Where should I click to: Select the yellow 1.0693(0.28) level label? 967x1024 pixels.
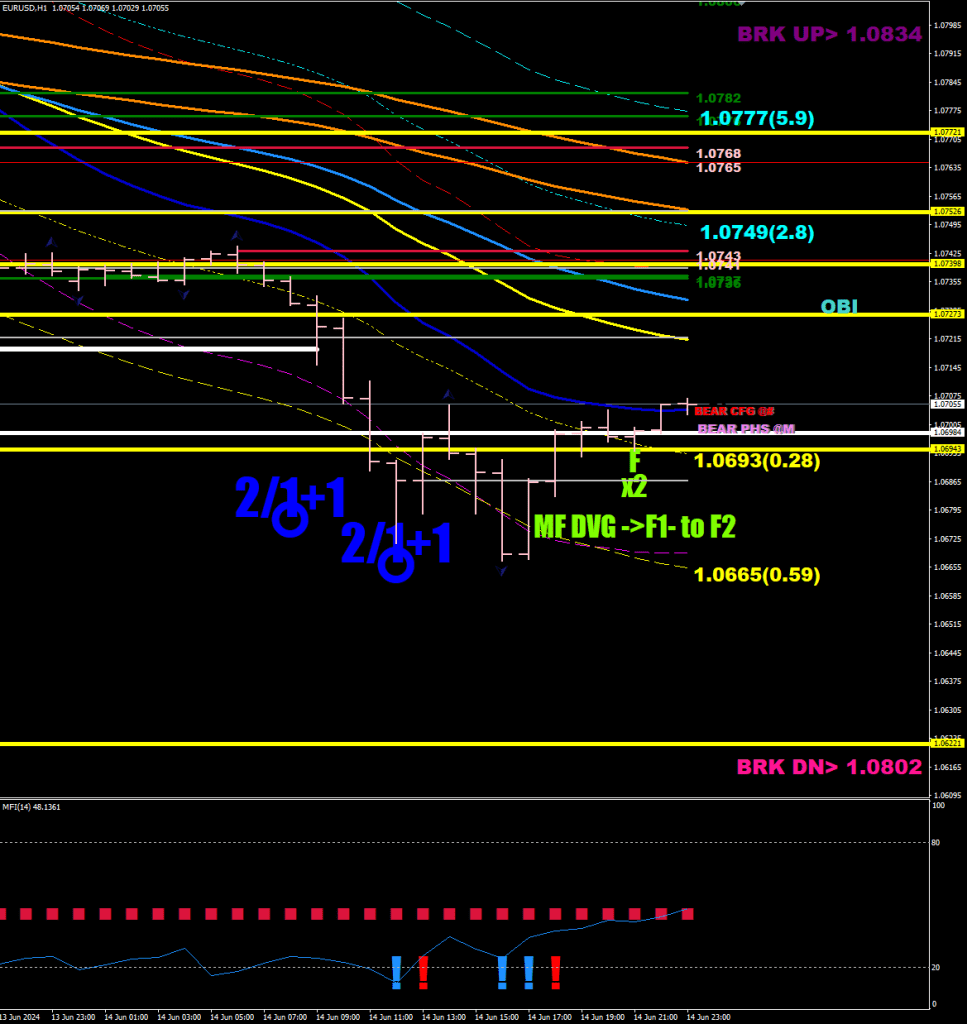coord(757,461)
